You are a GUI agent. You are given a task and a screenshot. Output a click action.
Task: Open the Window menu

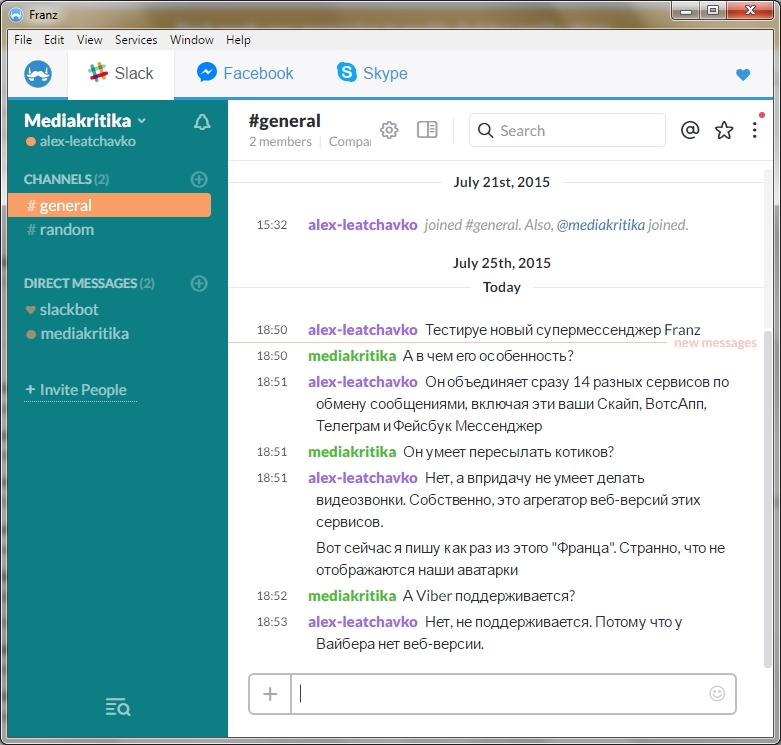pyautogui.click(x=192, y=40)
